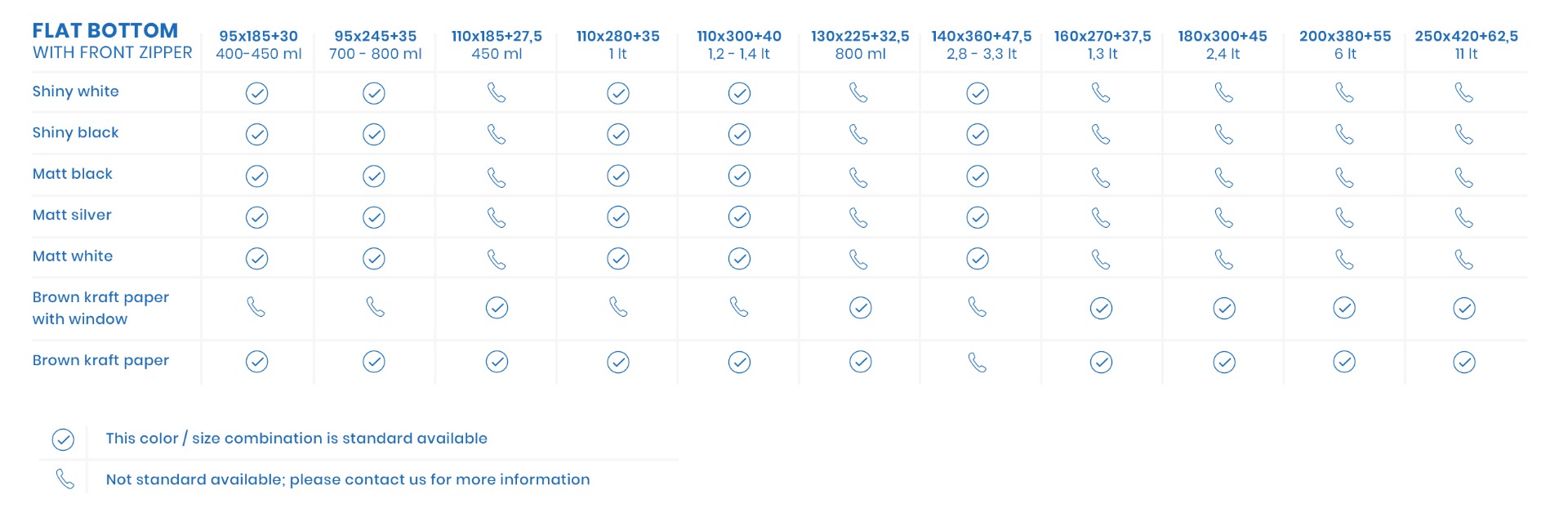
Task: Click the checkmark icon in the legend
Action: click(x=63, y=439)
